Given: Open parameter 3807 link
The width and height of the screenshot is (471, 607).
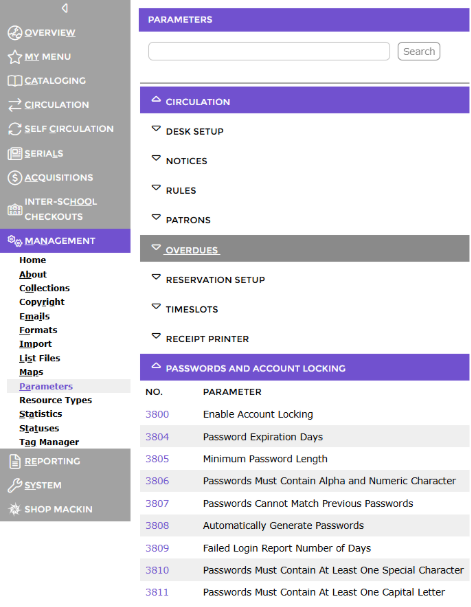Looking at the screenshot, I should click(x=157, y=504).
